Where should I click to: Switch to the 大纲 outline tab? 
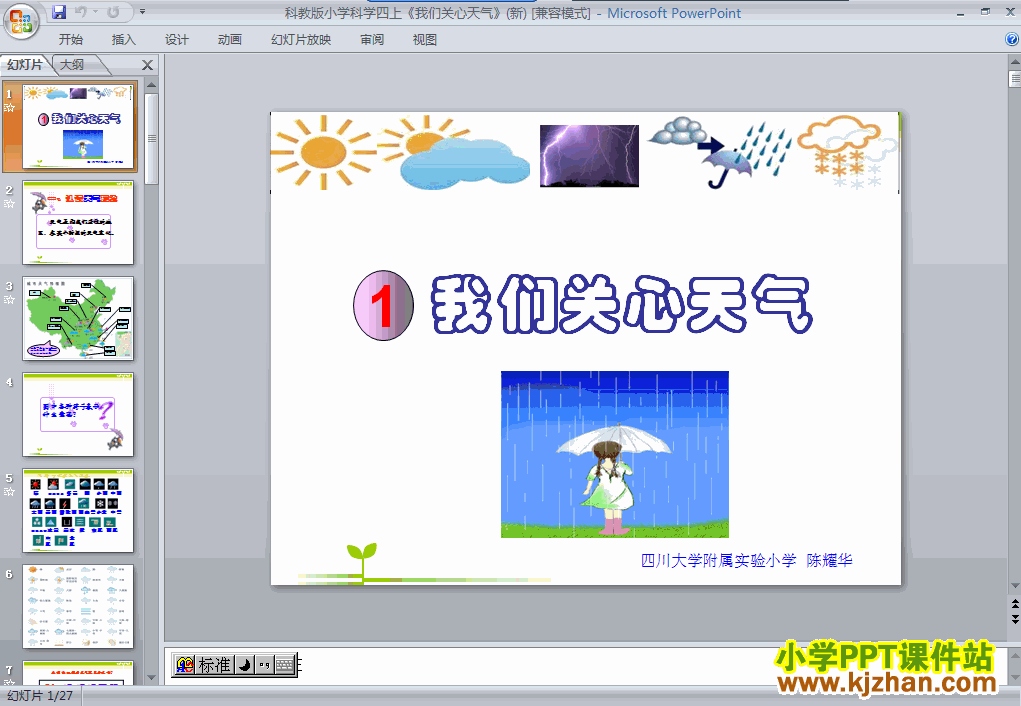(72, 64)
